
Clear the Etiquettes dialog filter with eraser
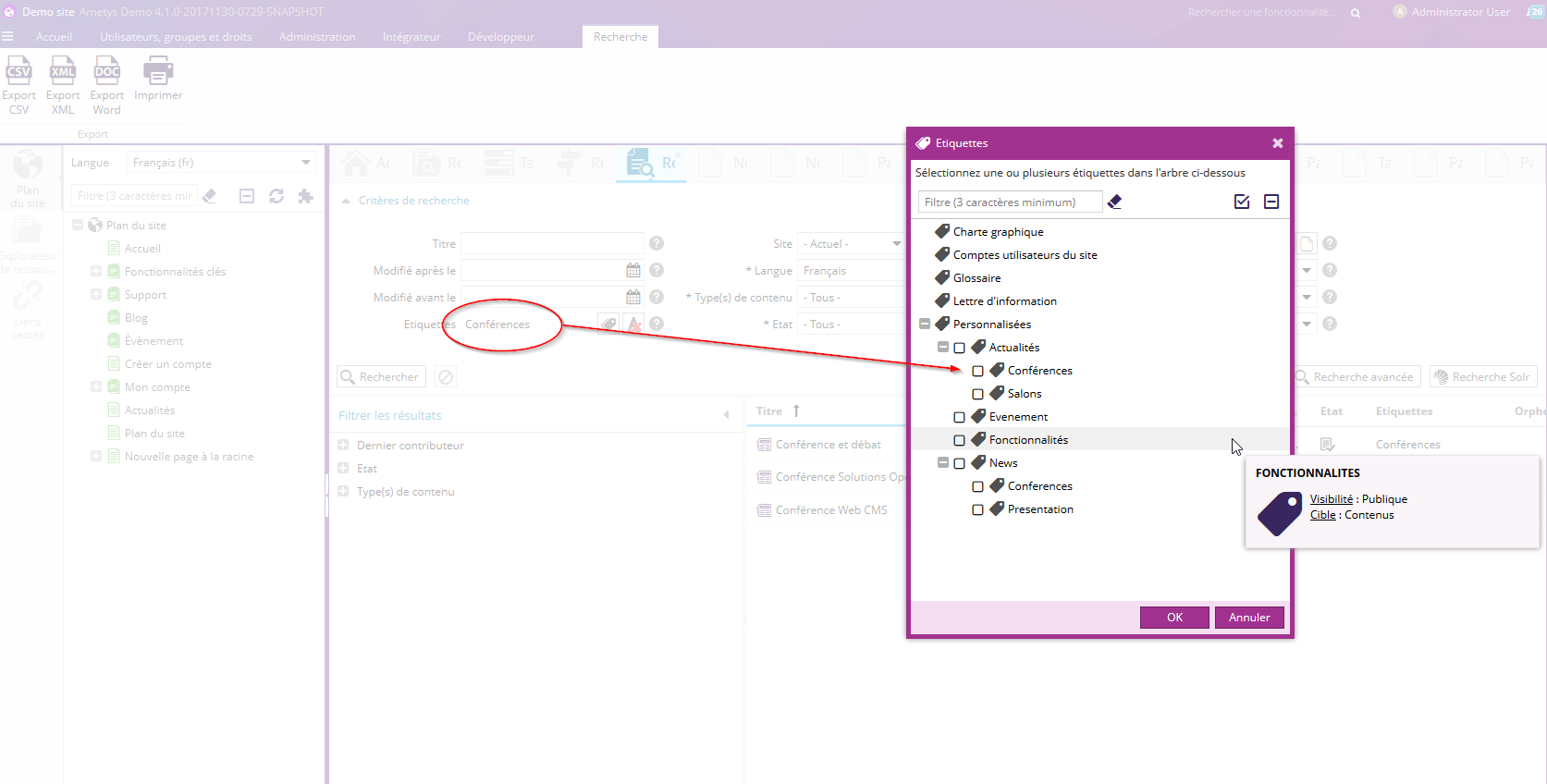click(1115, 202)
